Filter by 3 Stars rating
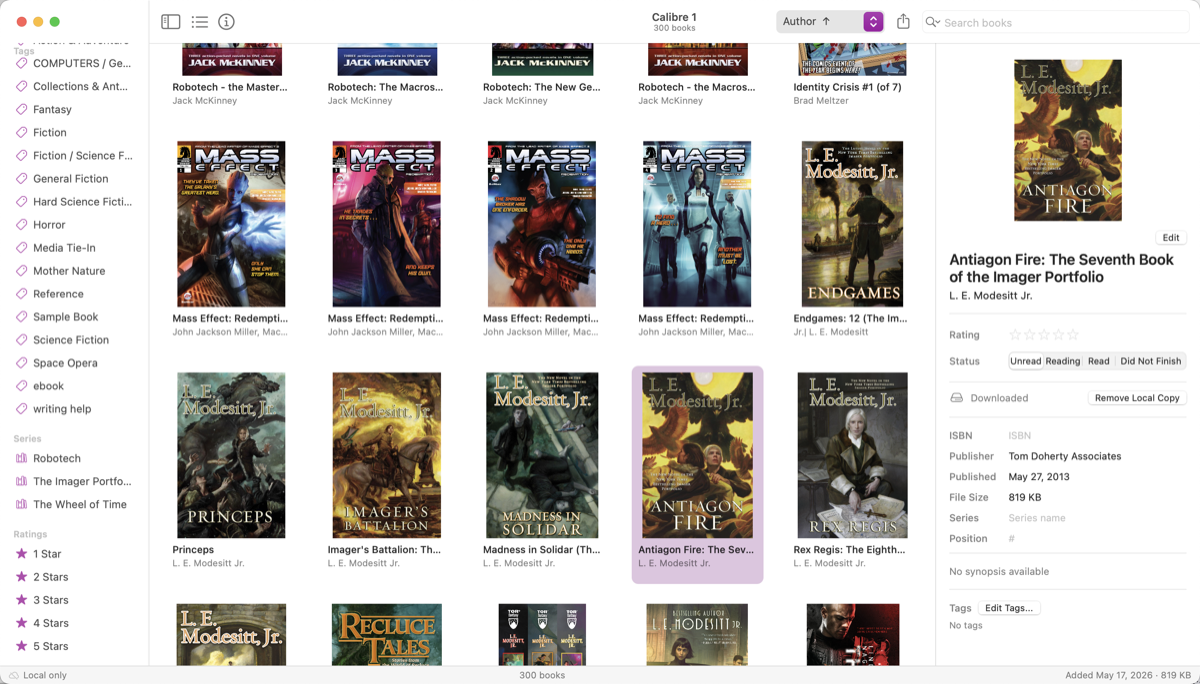Viewport: 1200px width, 684px height. click(50, 600)
